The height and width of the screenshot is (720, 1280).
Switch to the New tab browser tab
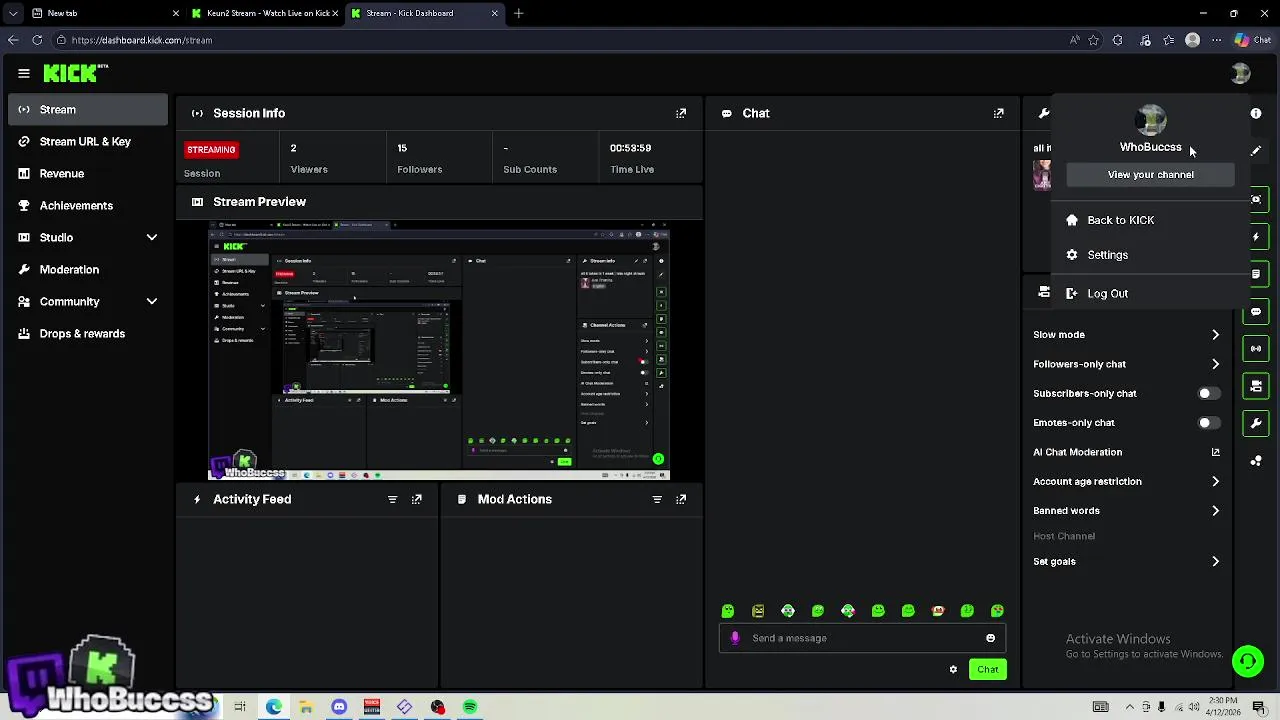pos(105,13)
